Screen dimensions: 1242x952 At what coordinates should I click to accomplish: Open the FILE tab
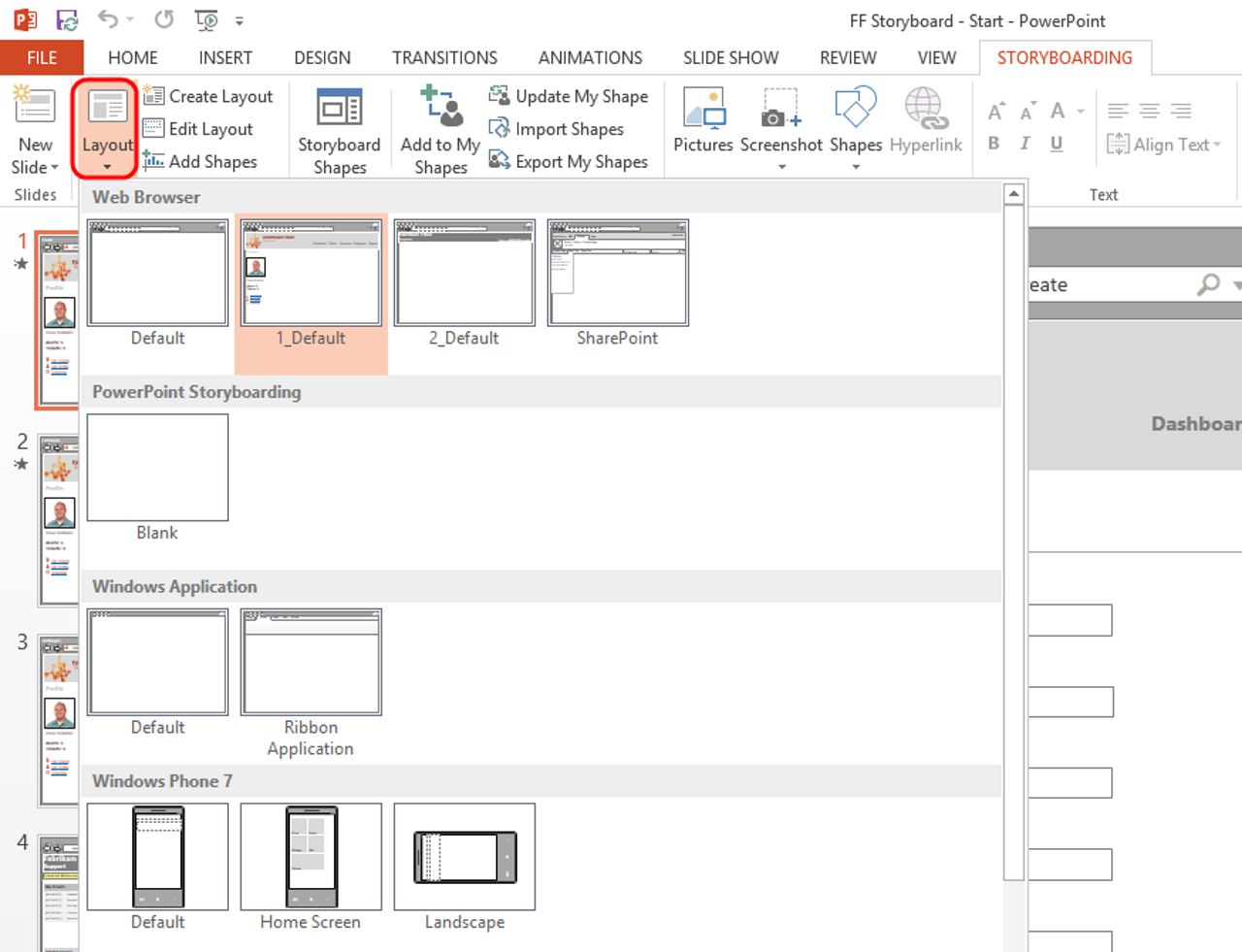42,58
